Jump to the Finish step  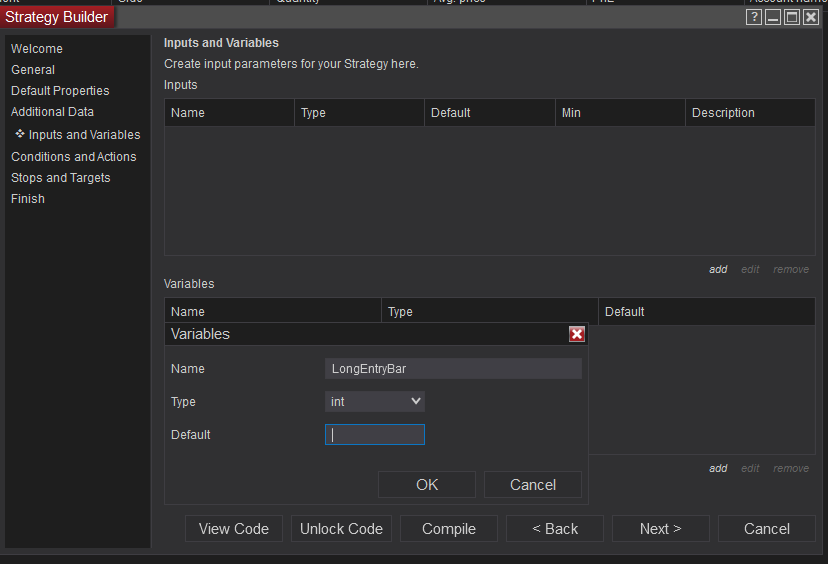click(x=28, y=199)
